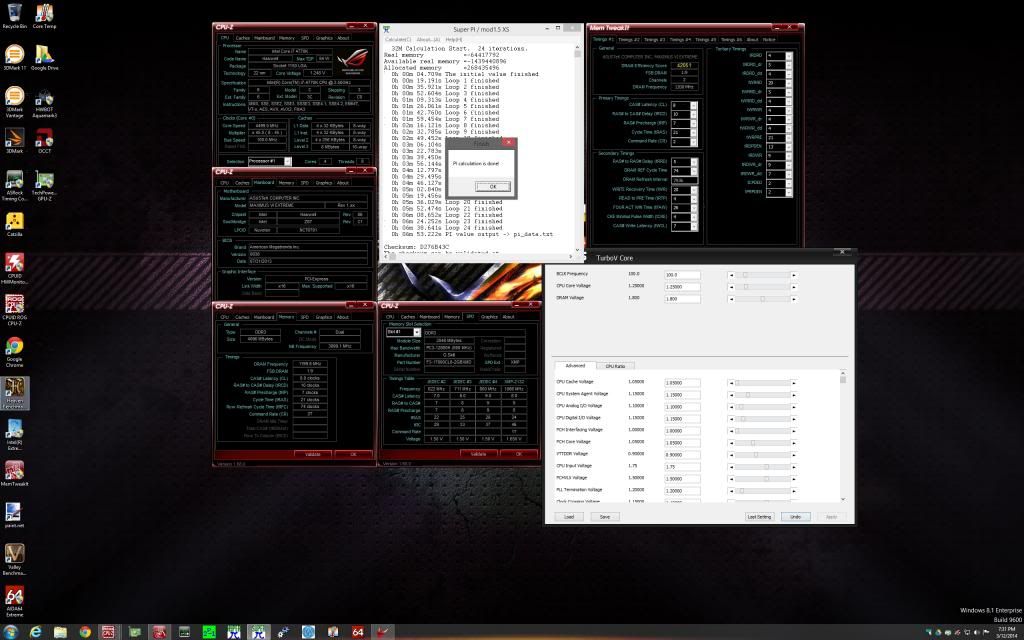Click the DRAM Voltage slider in TurboV

pyautogui.click(x=762, y=298)
